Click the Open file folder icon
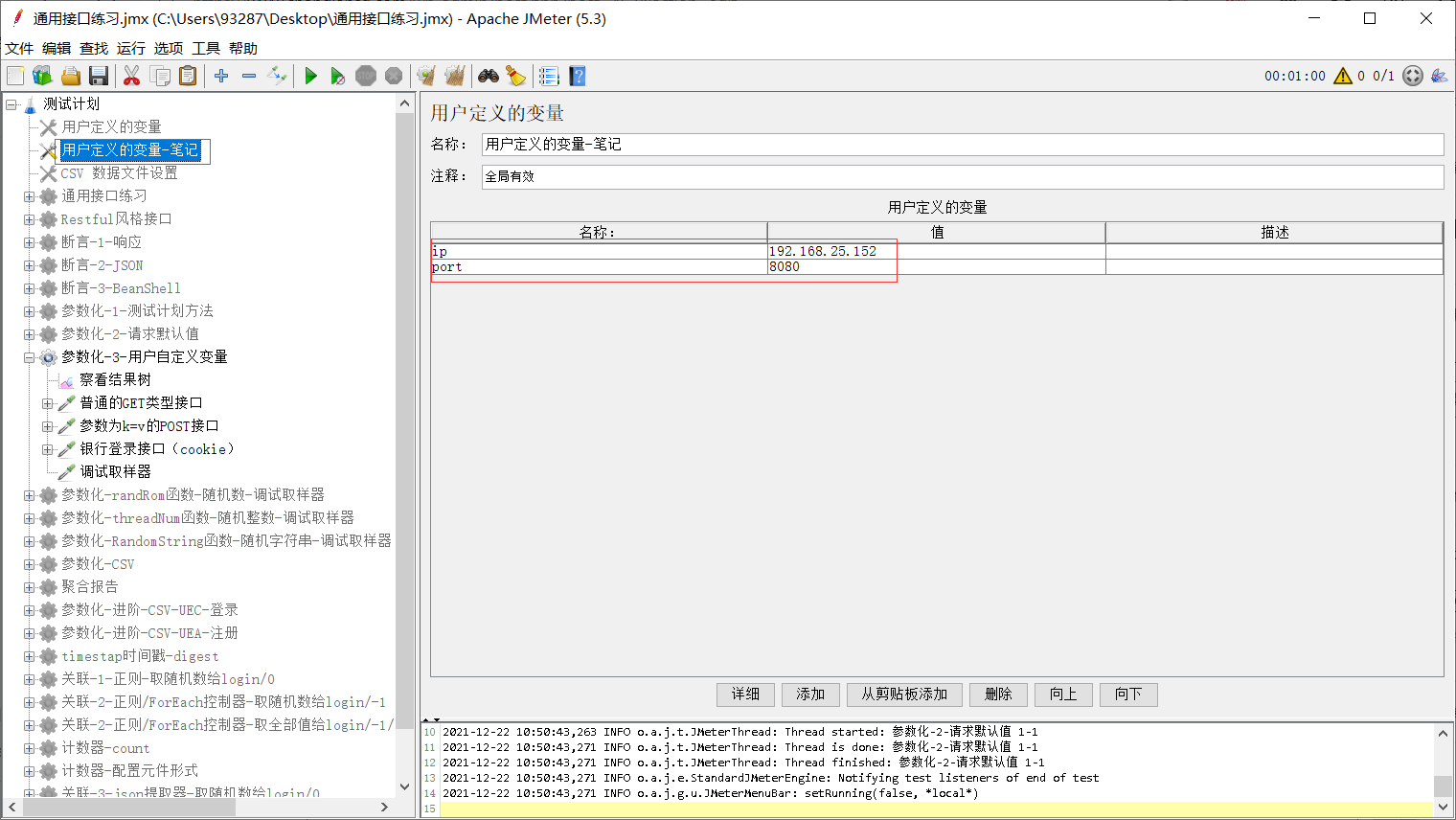1456x820 pixels. coord(70,76)
